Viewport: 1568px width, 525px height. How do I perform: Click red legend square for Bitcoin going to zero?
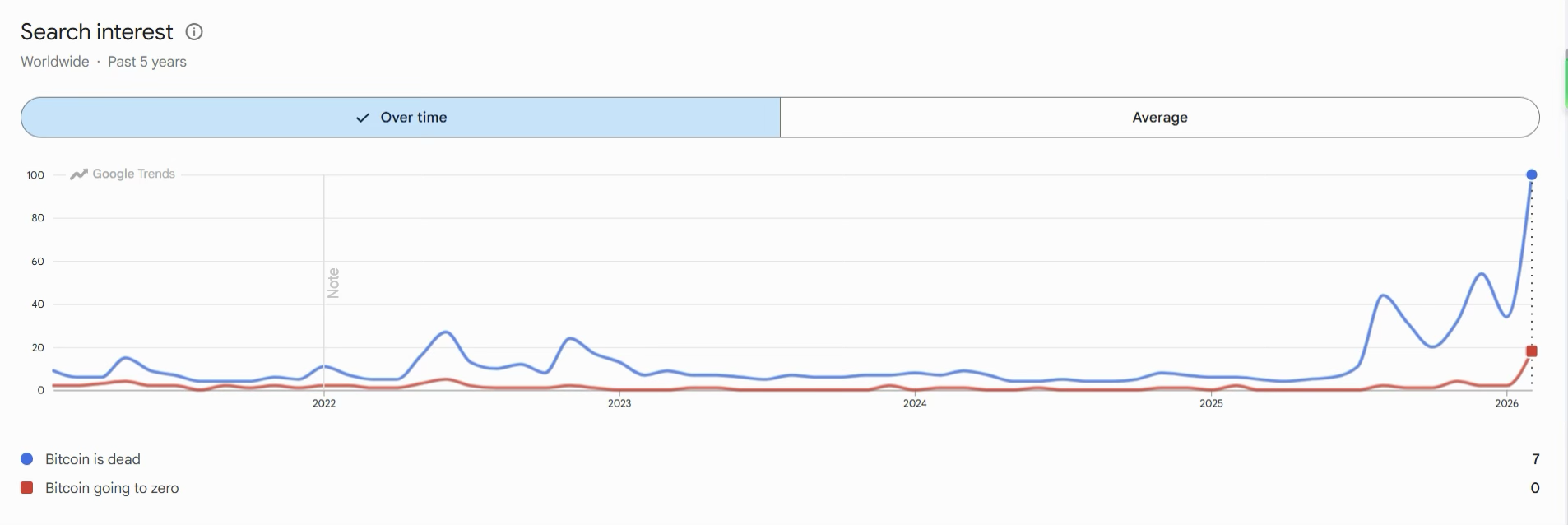click(x=26, y=488)
